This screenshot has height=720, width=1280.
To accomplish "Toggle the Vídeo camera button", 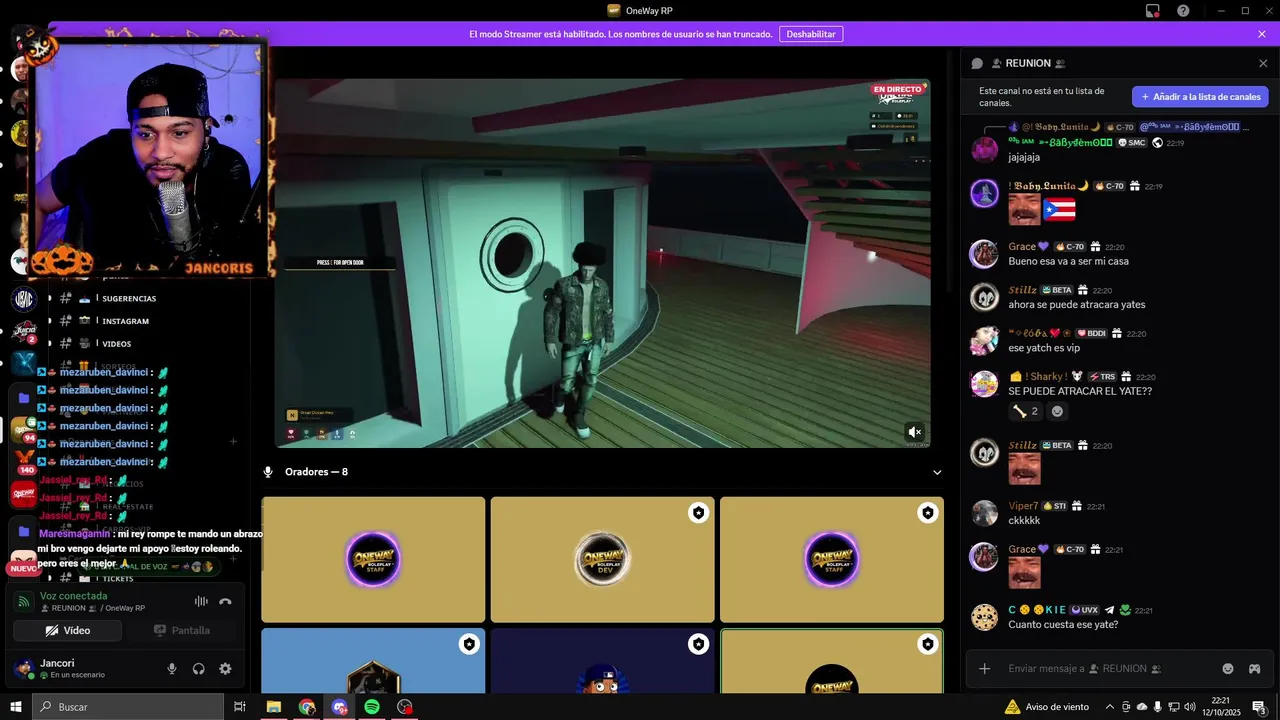I will click(x=68, y=631).
